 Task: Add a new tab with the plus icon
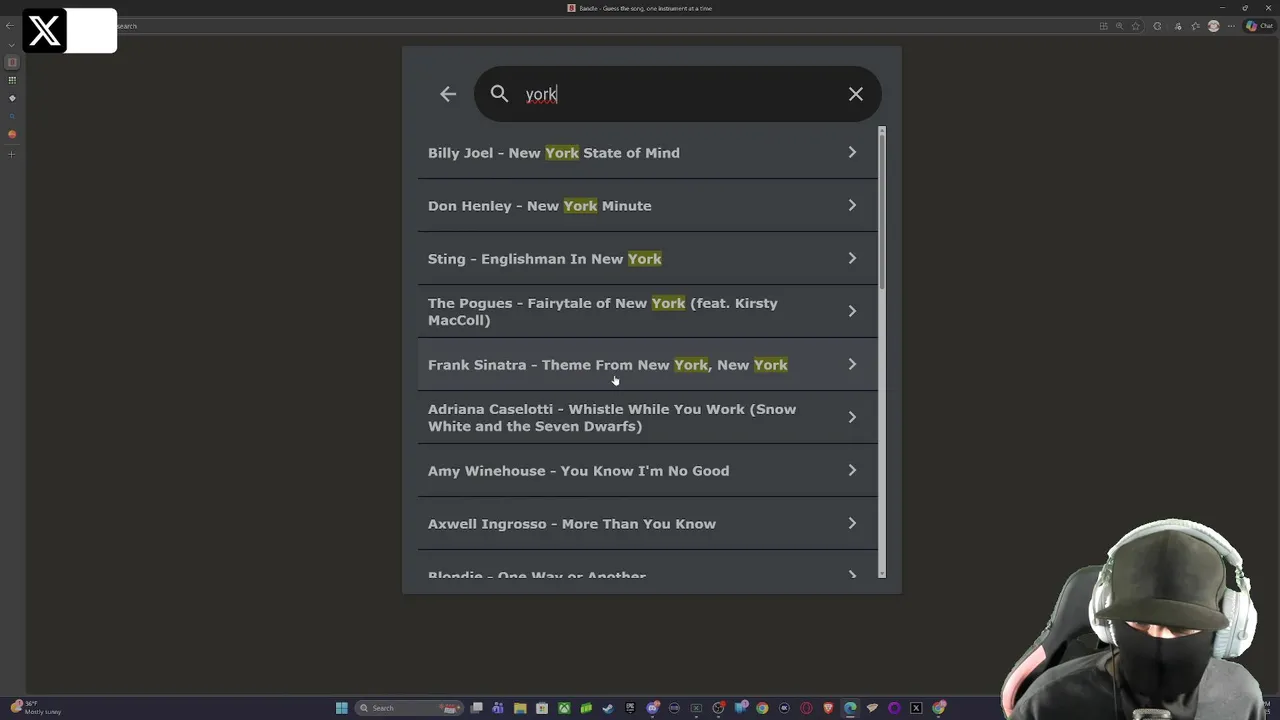tap(12, 154)
